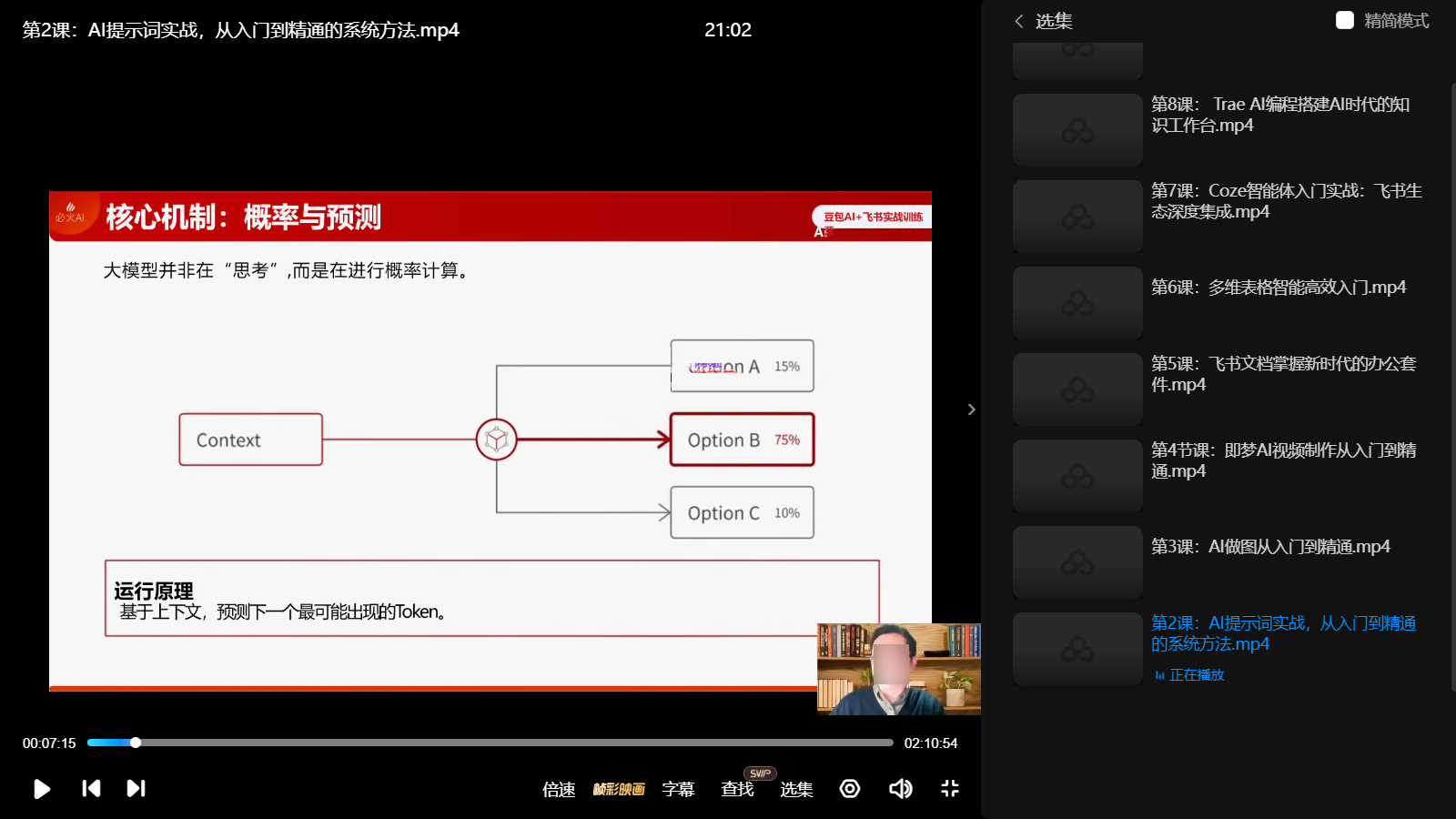Click the video progress bar
This screenshot has height=819, width=1456.
[491, 743]
